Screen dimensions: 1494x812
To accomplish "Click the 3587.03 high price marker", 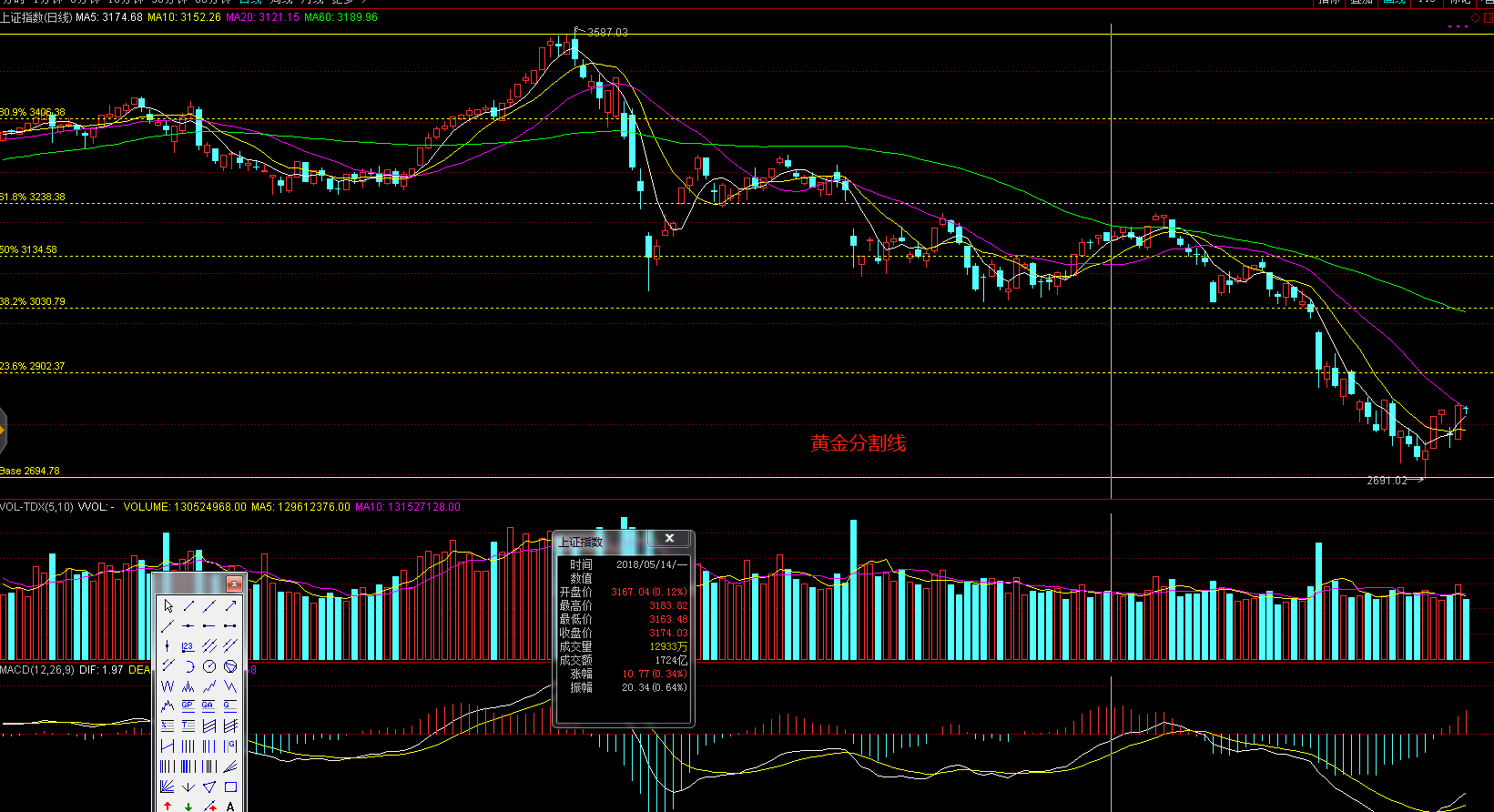I will (x=607, y=32).
